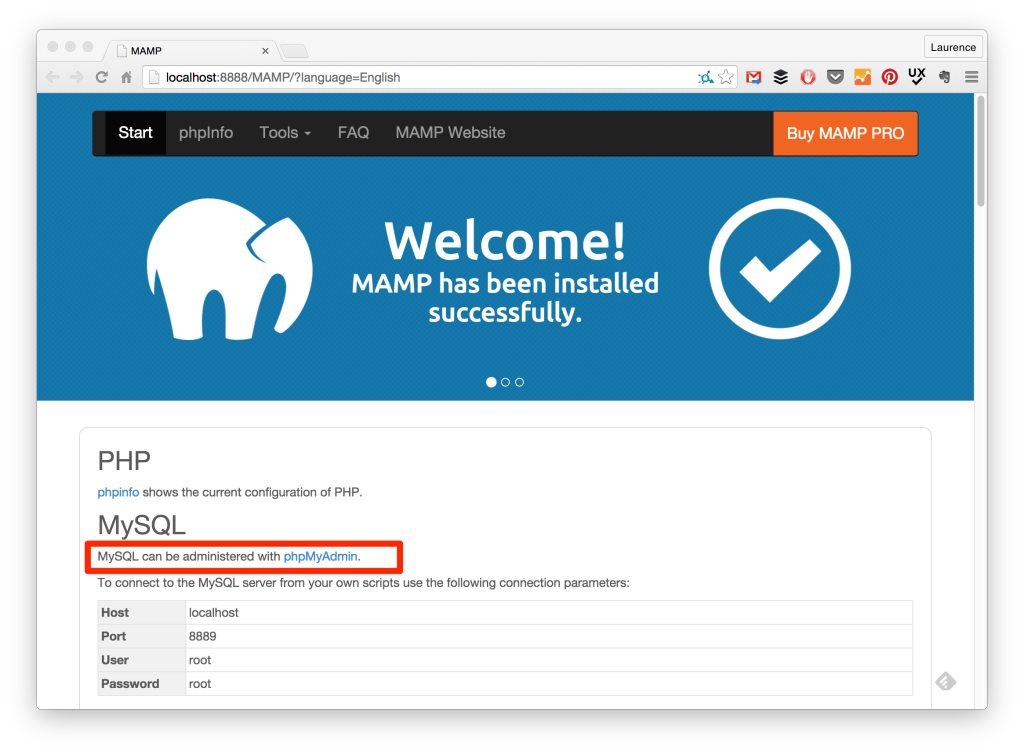Viewport: 1024px width, 753px height.
Task: Click the User table label
Action: pyautogui.click(x=115, y=660)
